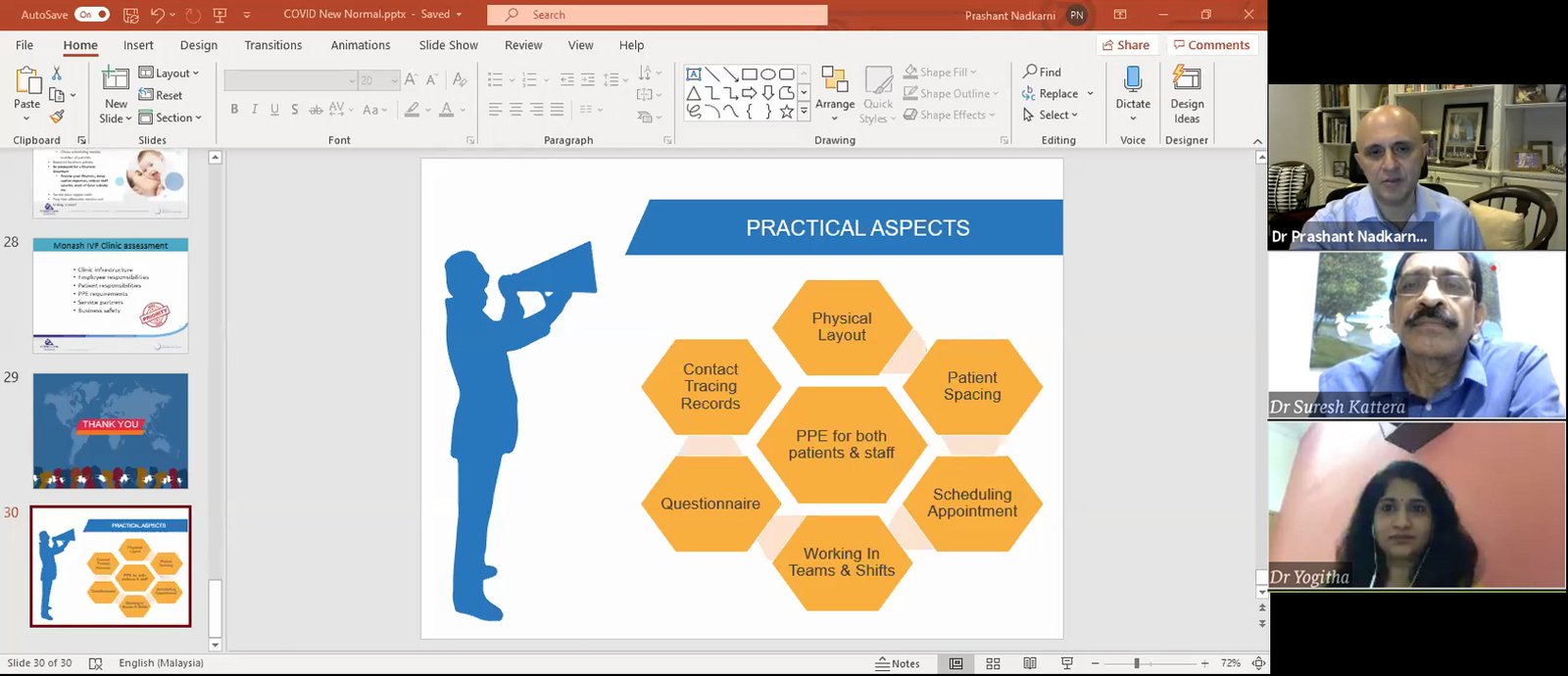Select the Format Painter brush icon

tap(57, 117)
